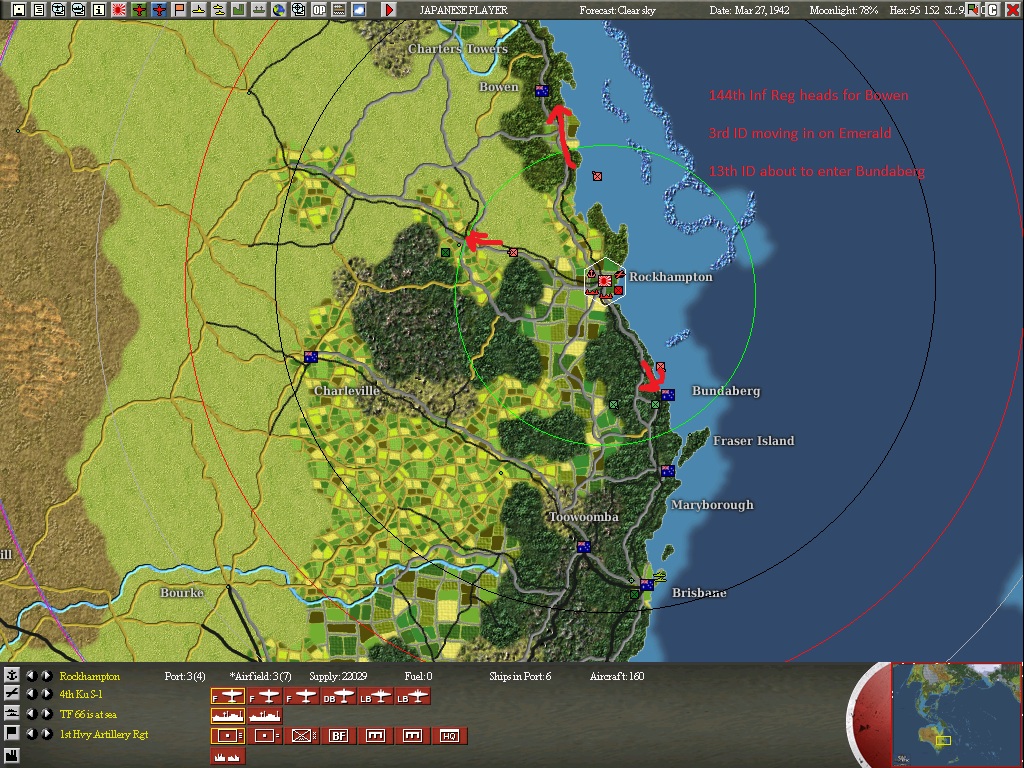Click the Japanese rising sun flag icon
Screen dimensions: 1024x768
coord(119,10)
